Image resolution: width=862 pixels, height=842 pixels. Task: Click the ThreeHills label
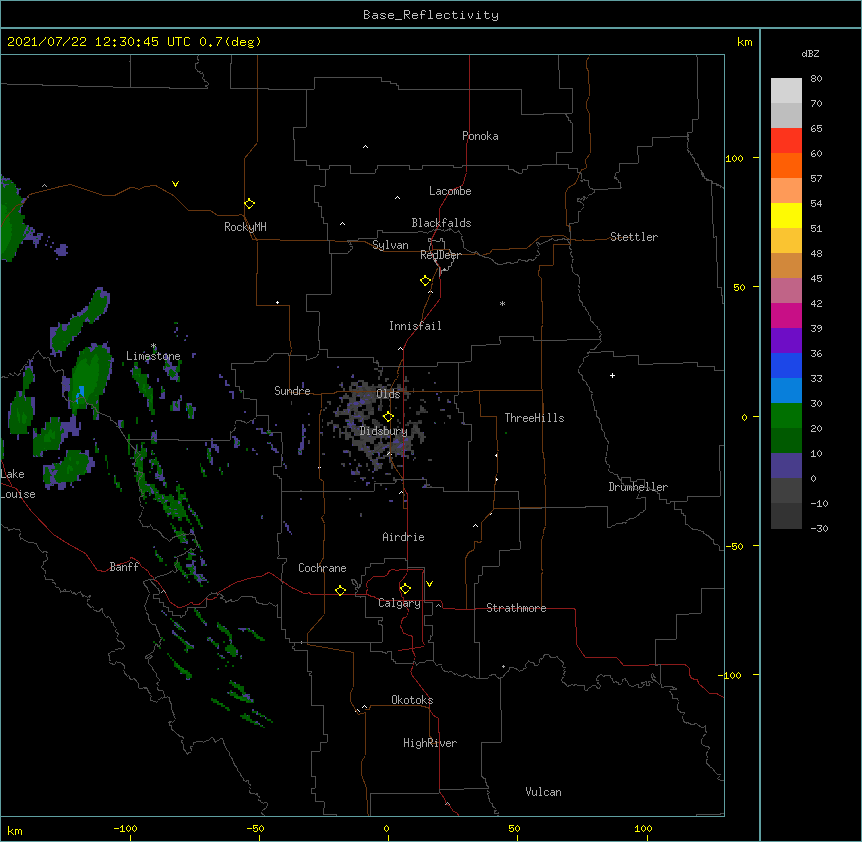click(x=534, y=418)
